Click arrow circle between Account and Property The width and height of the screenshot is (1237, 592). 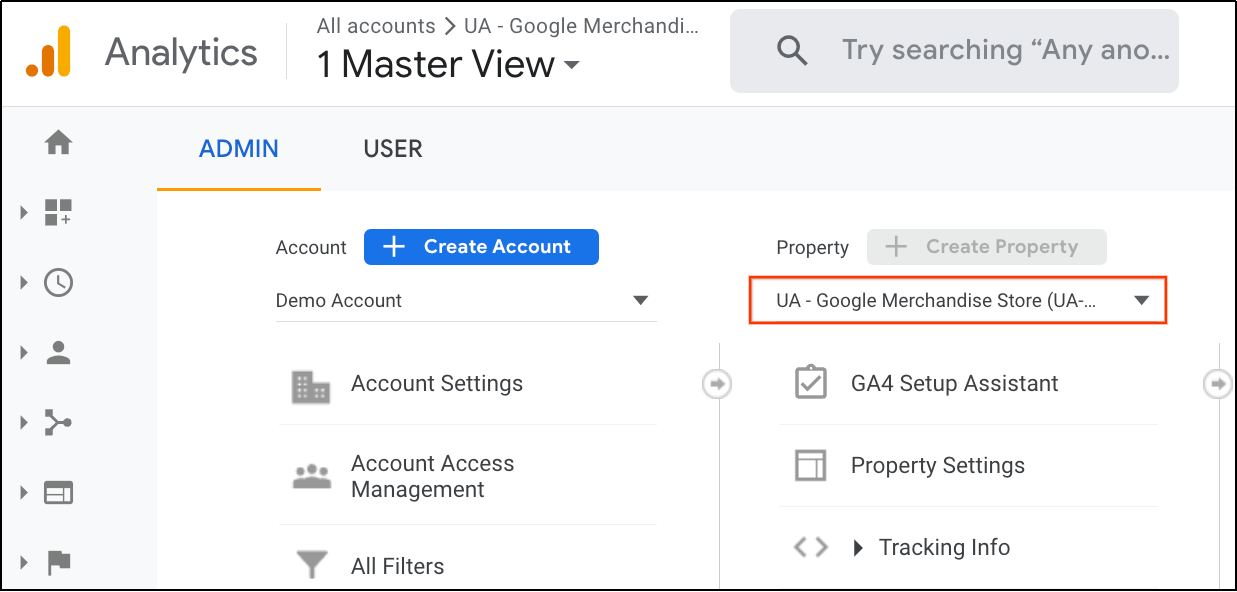[717, 383]
